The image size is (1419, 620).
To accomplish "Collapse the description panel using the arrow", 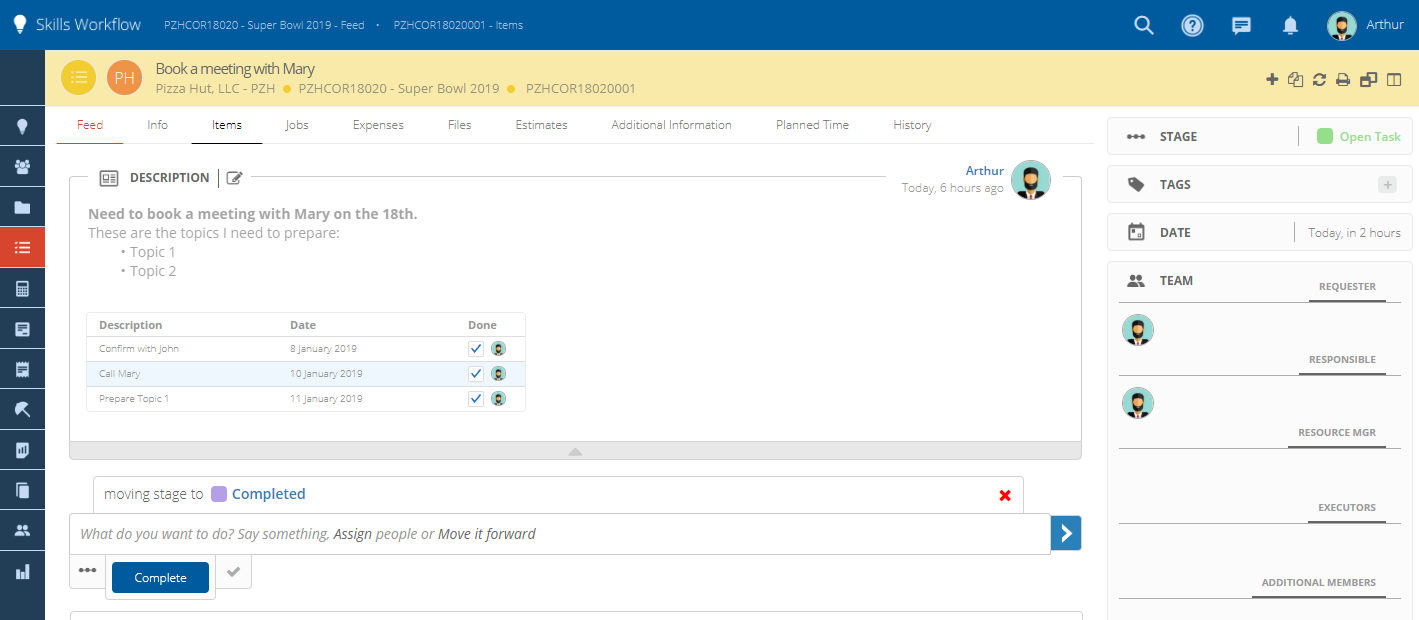I will (x=575, y=451).
